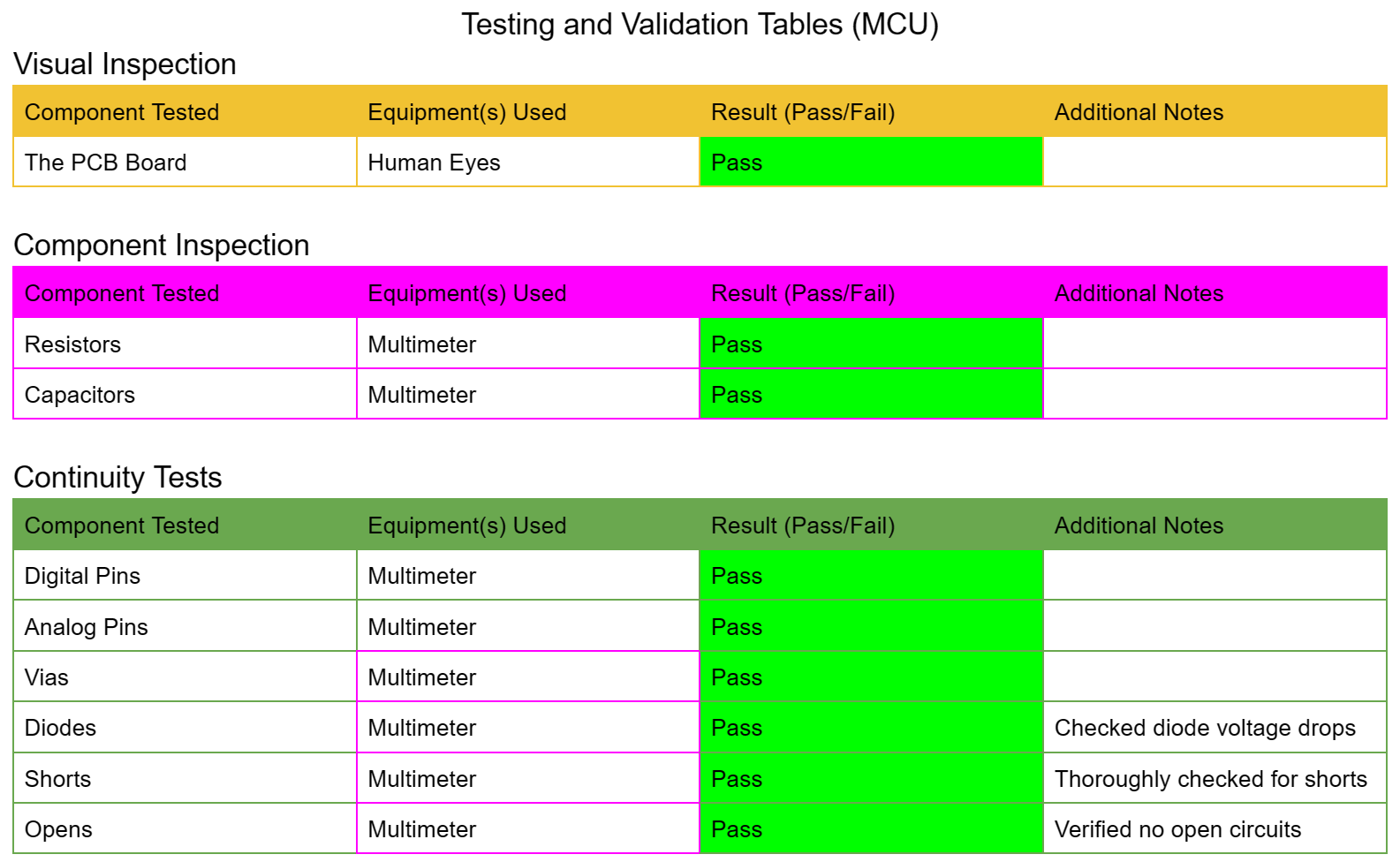The height and width of the screenshot is (862, 1400).
Task: Click the 'Thoroughly checked for shorts' note
Action: [1210, 779]
